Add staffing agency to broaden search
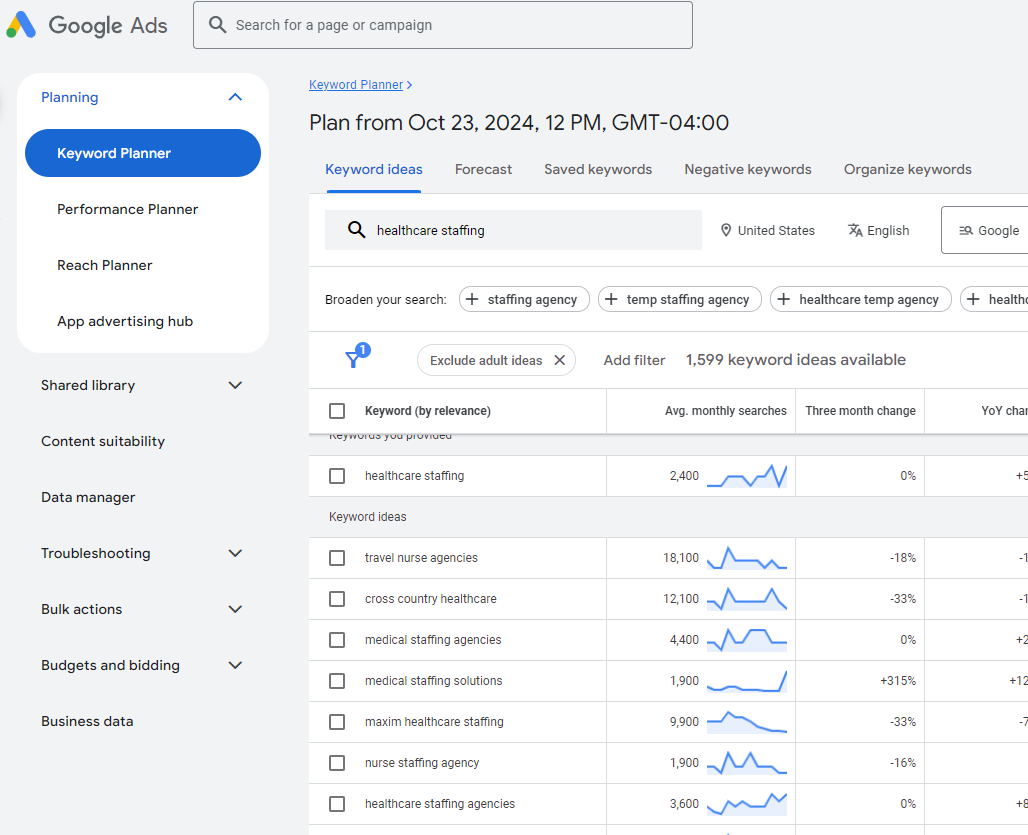 (x=524, y=300)
